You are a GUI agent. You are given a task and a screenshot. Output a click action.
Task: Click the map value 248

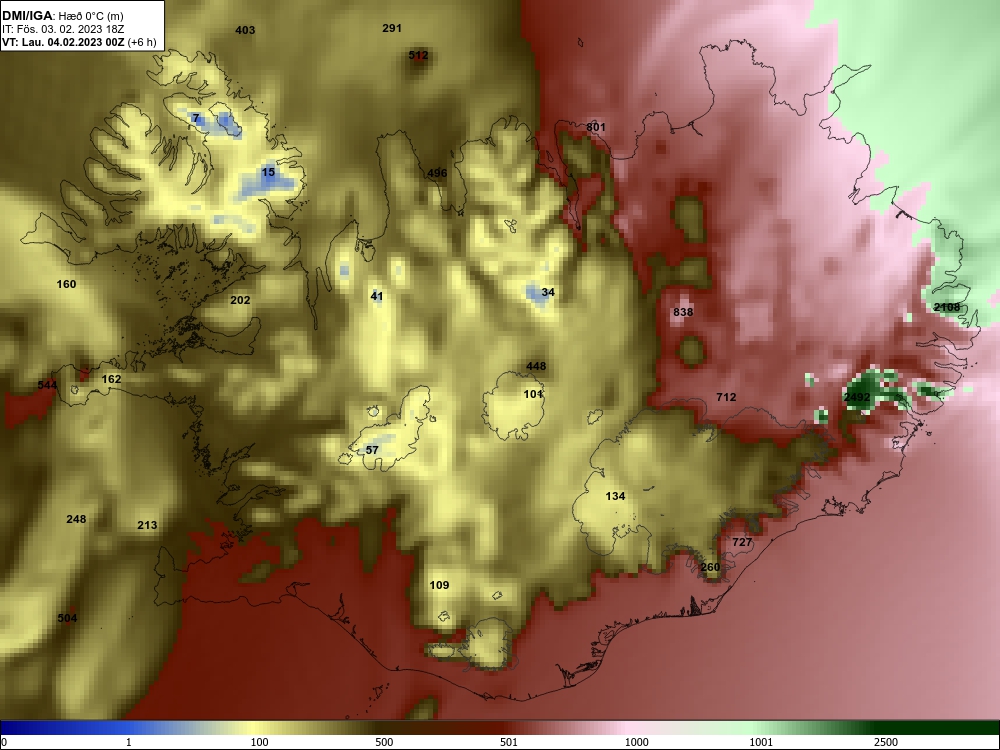click(76, 519)
